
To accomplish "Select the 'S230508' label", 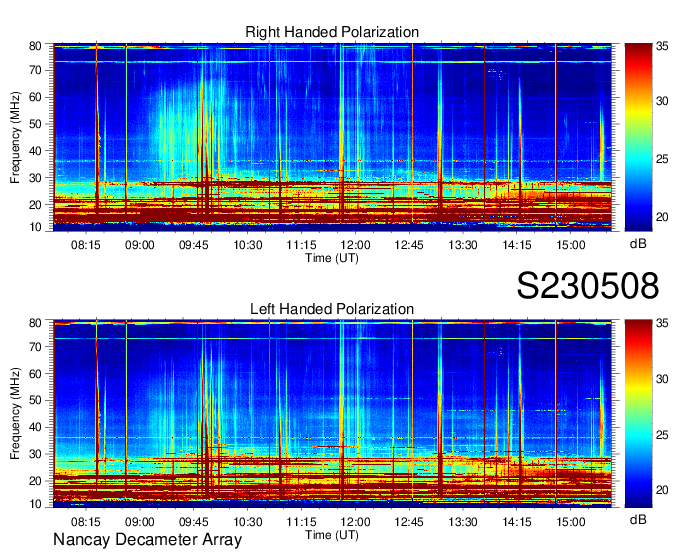I will 588,286.
